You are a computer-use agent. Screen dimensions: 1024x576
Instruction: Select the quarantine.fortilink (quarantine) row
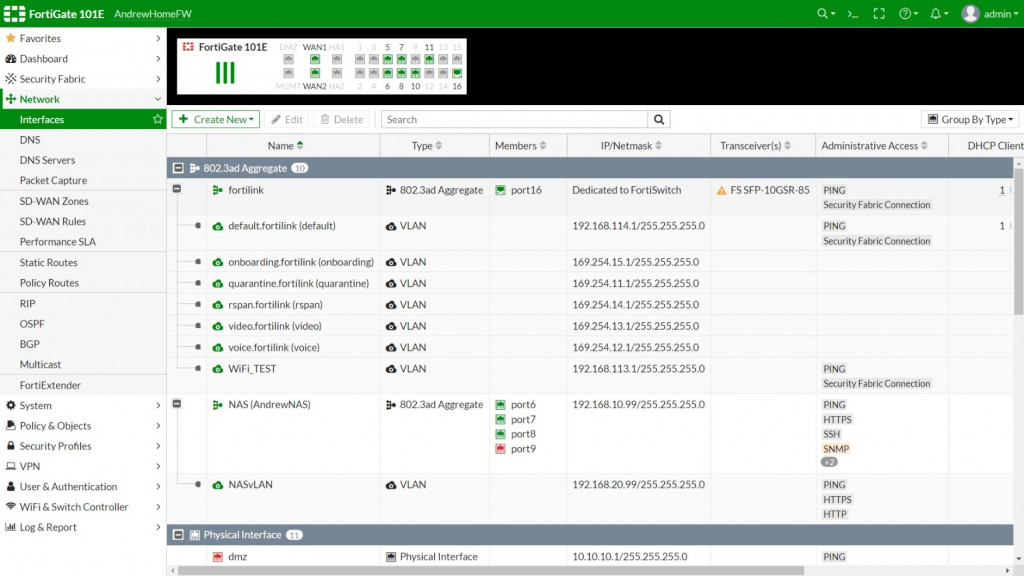click(590, 283)
